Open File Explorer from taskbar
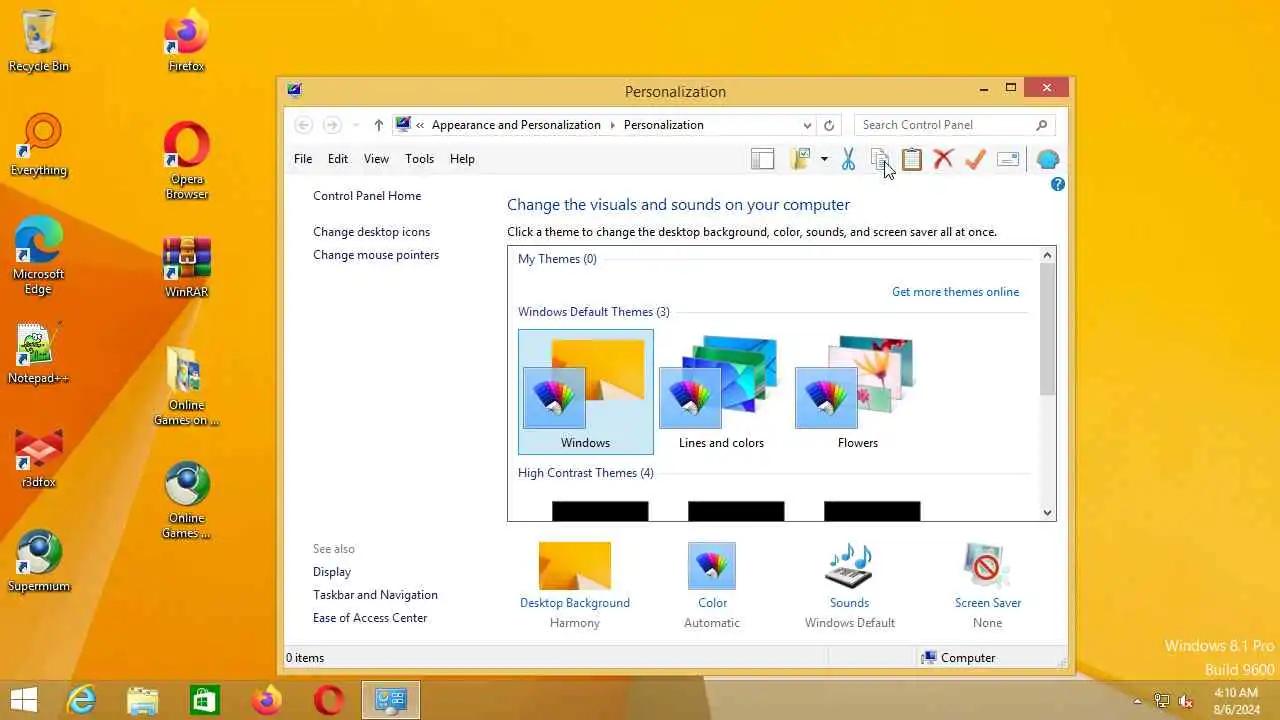This screenshot has height=720, width=1280. (142, 701)
